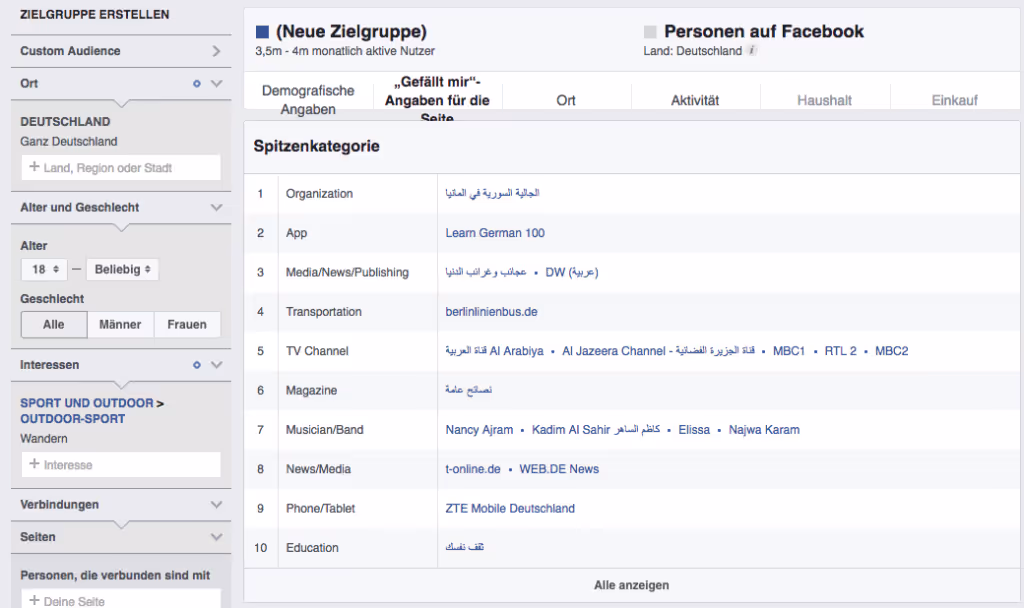1024x608 pixels.
Task: Click Alle anzeigen below the table
Action: tap(632, 585)
